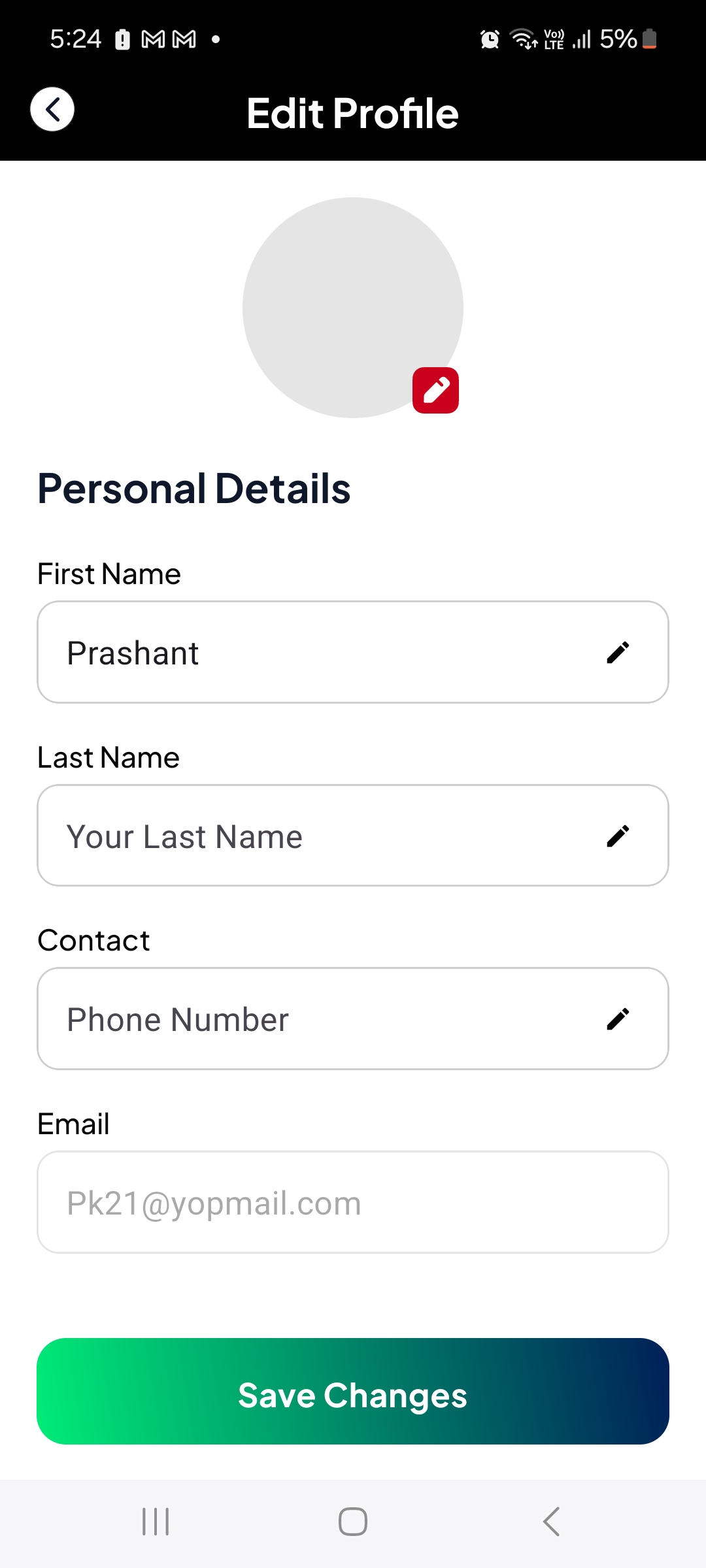Tap the pencil icon in Contact field
The height and width of the screenshot is (1568, 706).
pos(618,1019)
